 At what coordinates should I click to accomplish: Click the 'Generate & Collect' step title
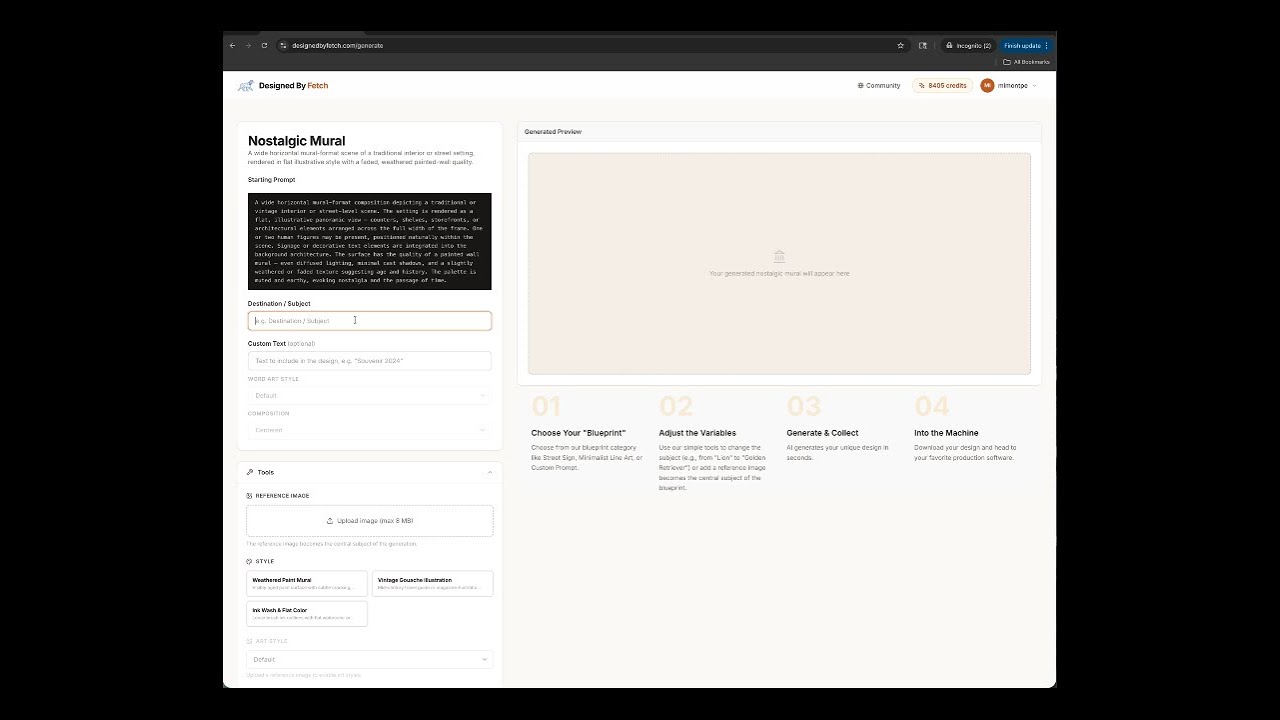(822, 433)
